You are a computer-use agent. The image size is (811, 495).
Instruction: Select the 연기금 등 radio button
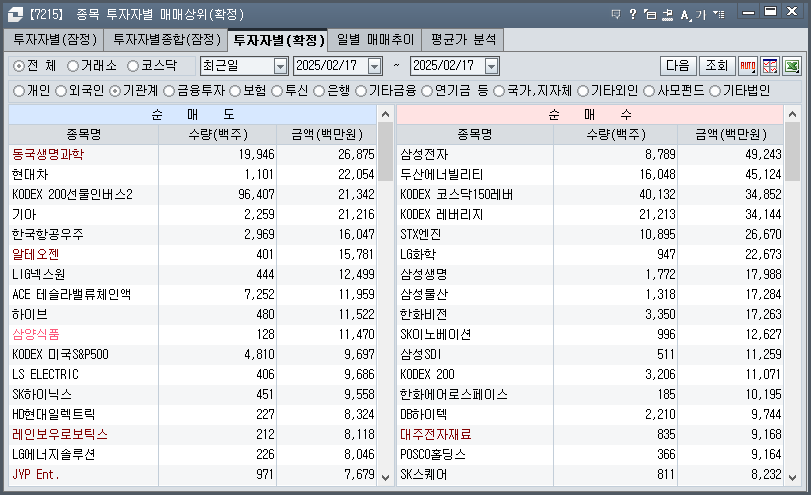click(x=427, y=91)
